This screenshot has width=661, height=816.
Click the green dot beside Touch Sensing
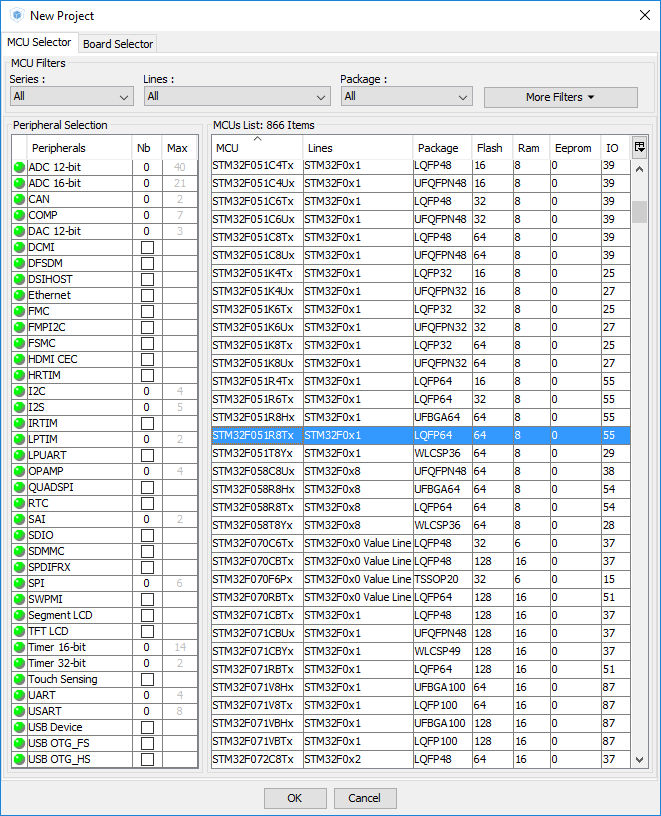click(19, 680)
